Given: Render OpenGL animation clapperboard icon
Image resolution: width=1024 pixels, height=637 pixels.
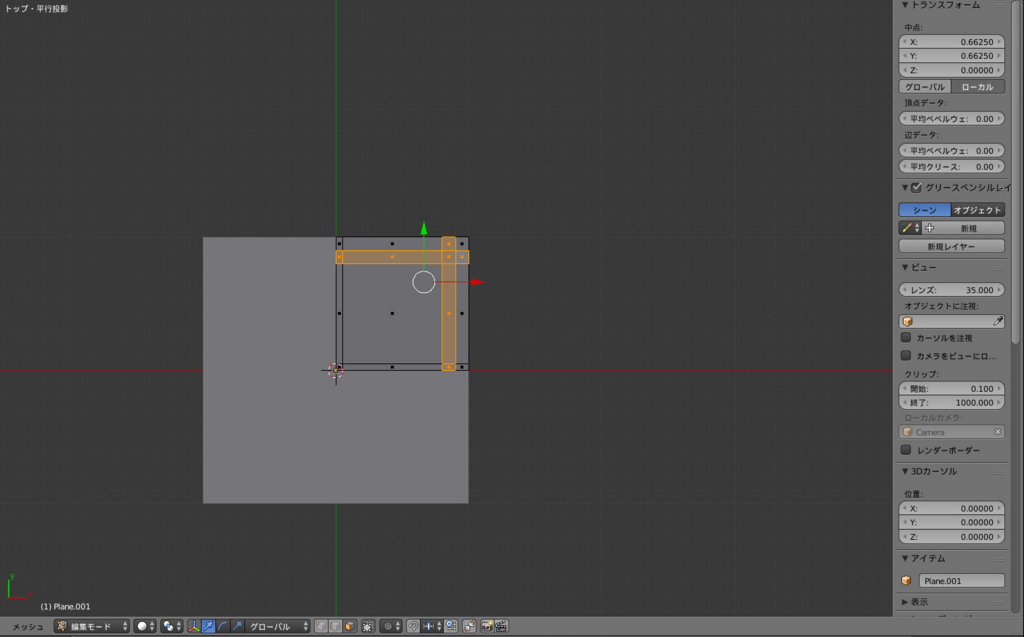Looking at the screenshot, I should coord(501,627).
